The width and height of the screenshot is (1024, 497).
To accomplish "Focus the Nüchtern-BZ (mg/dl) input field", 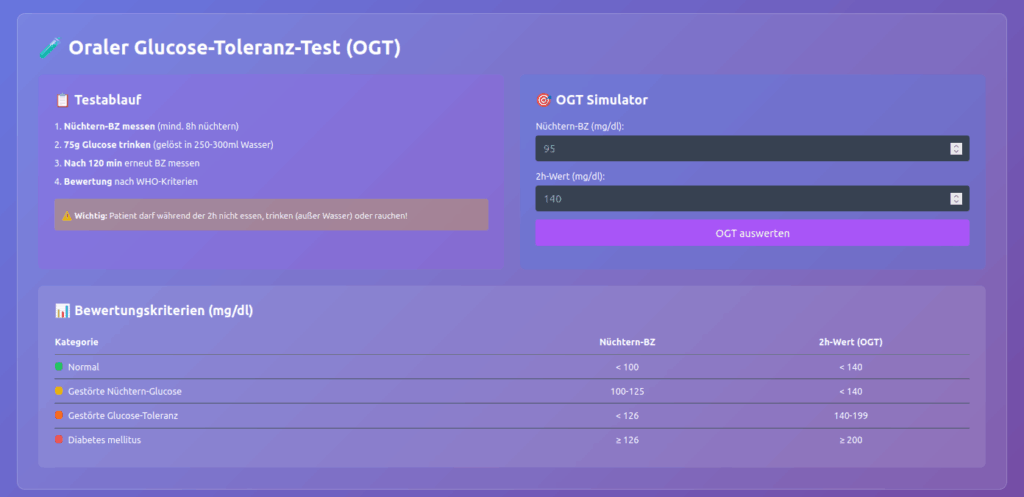I will click(740, 149).
